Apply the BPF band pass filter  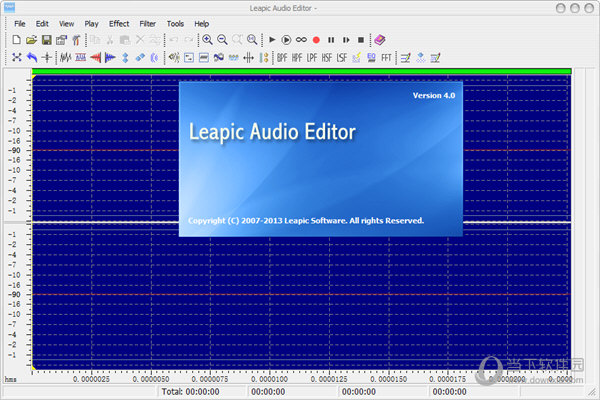pos(282,58)
